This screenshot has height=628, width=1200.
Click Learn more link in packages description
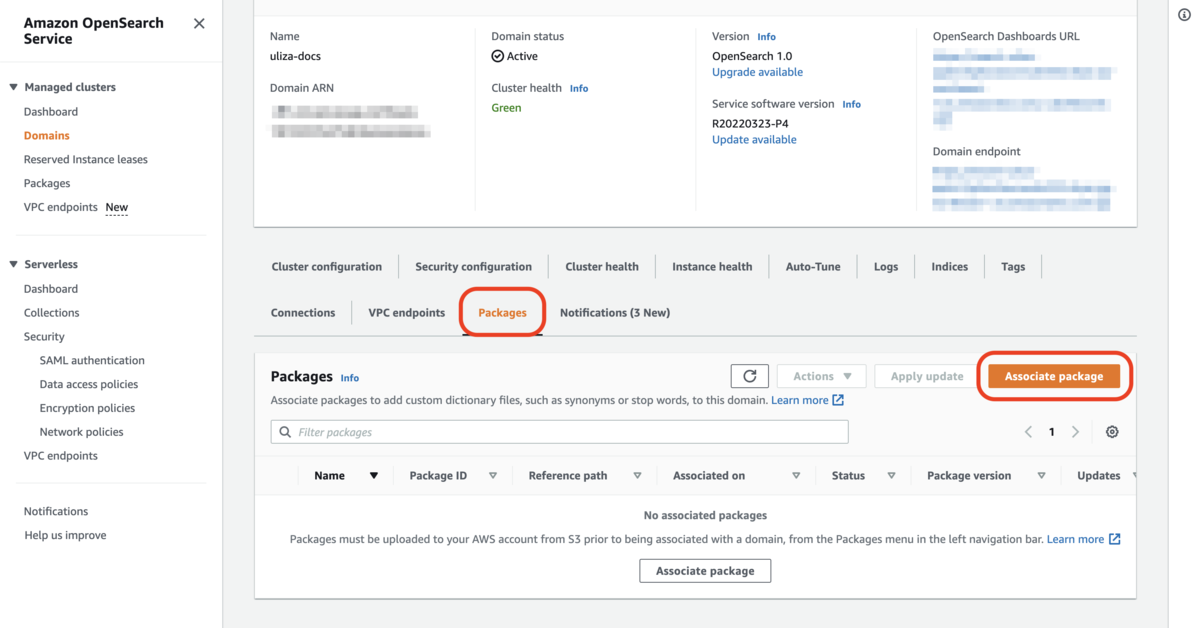click(799, 400)
